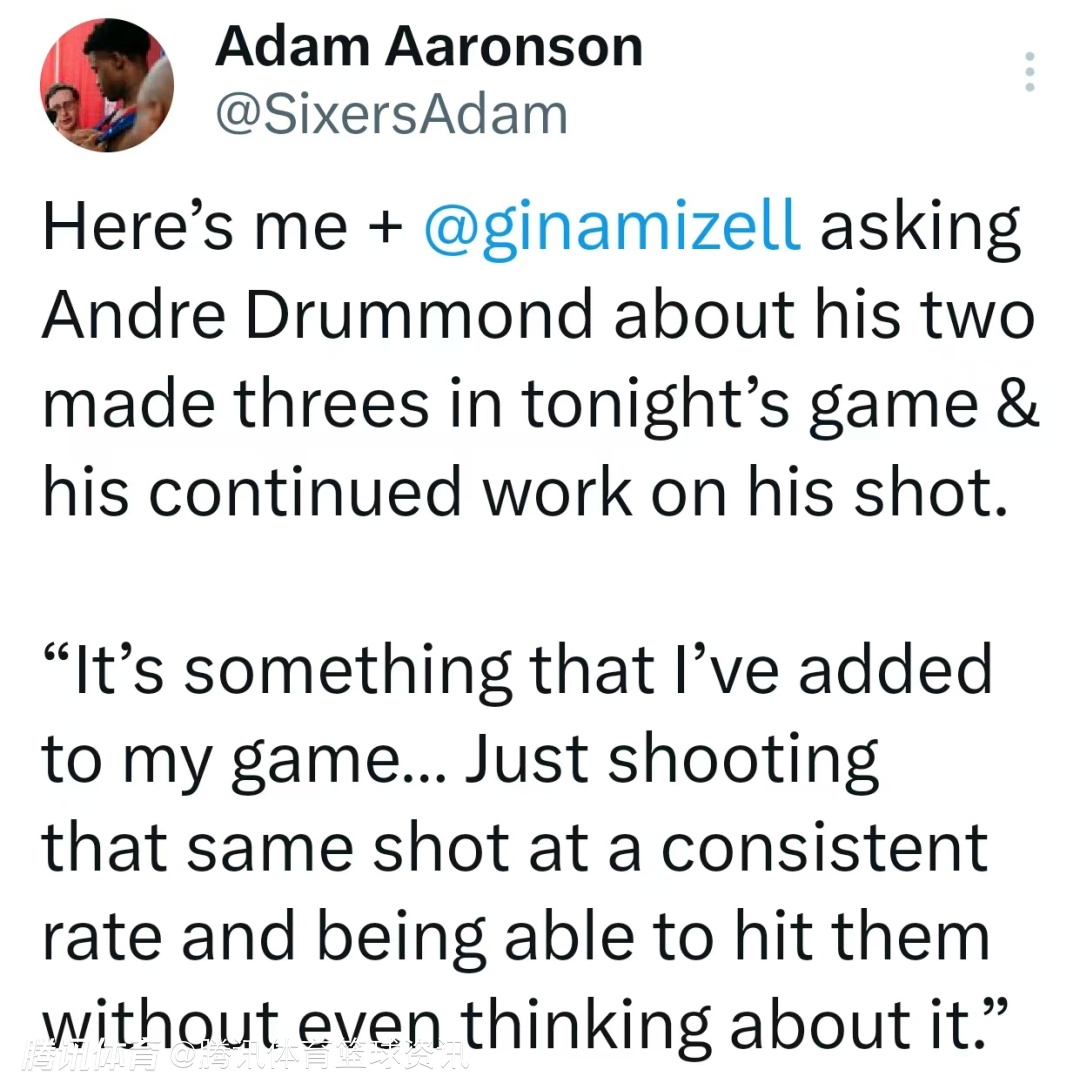Click the line "rate and being able to hit them"
Viewport: 1080px width, 1090px height.
(x=516, y=936)
